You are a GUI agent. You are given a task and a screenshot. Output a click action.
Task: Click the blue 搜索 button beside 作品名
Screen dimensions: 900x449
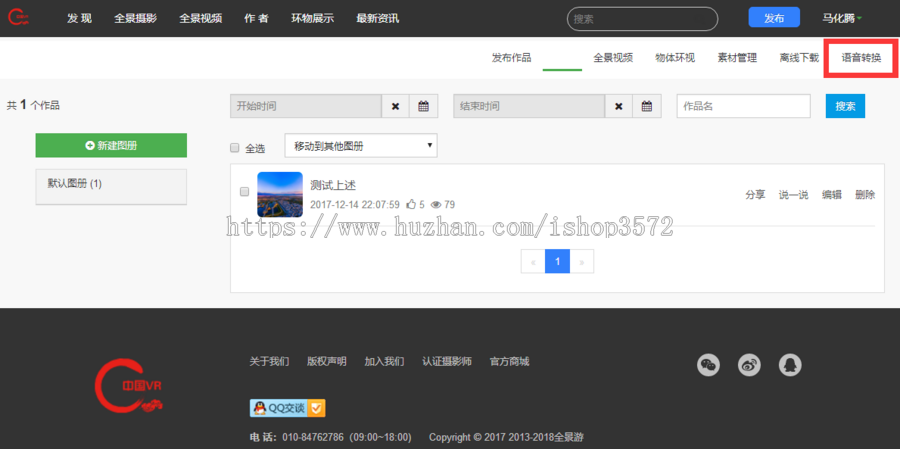click(845, 106)
